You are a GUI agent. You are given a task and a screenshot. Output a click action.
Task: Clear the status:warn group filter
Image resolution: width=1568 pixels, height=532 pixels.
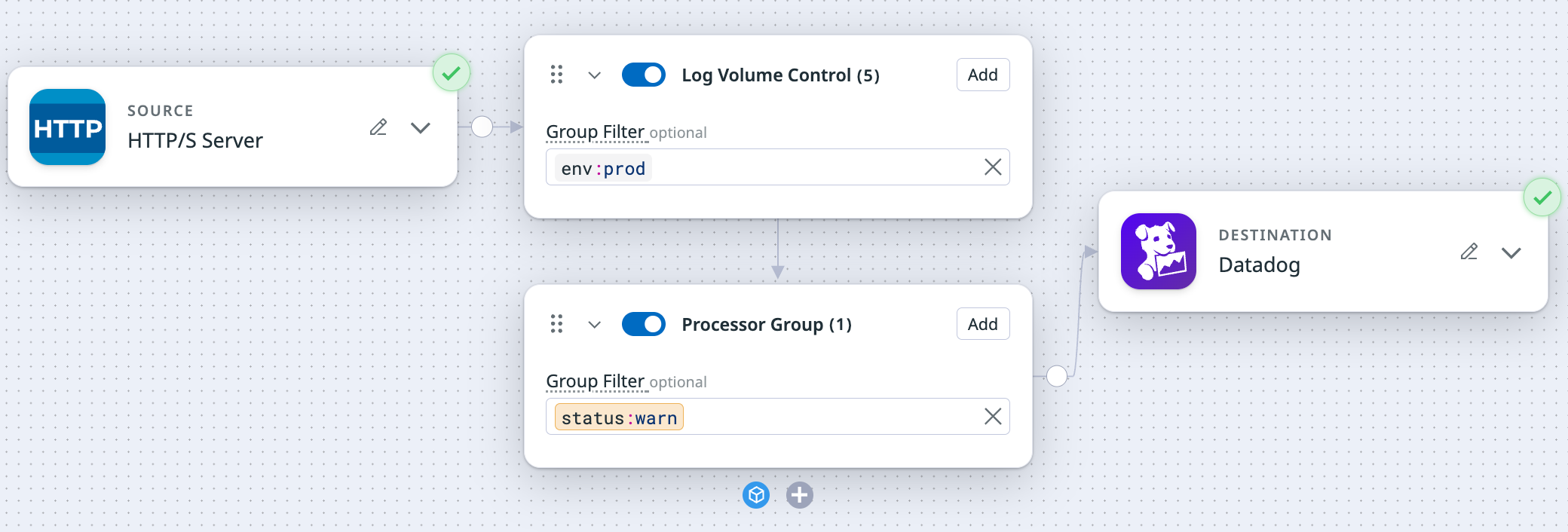click(x=993, y=417)
